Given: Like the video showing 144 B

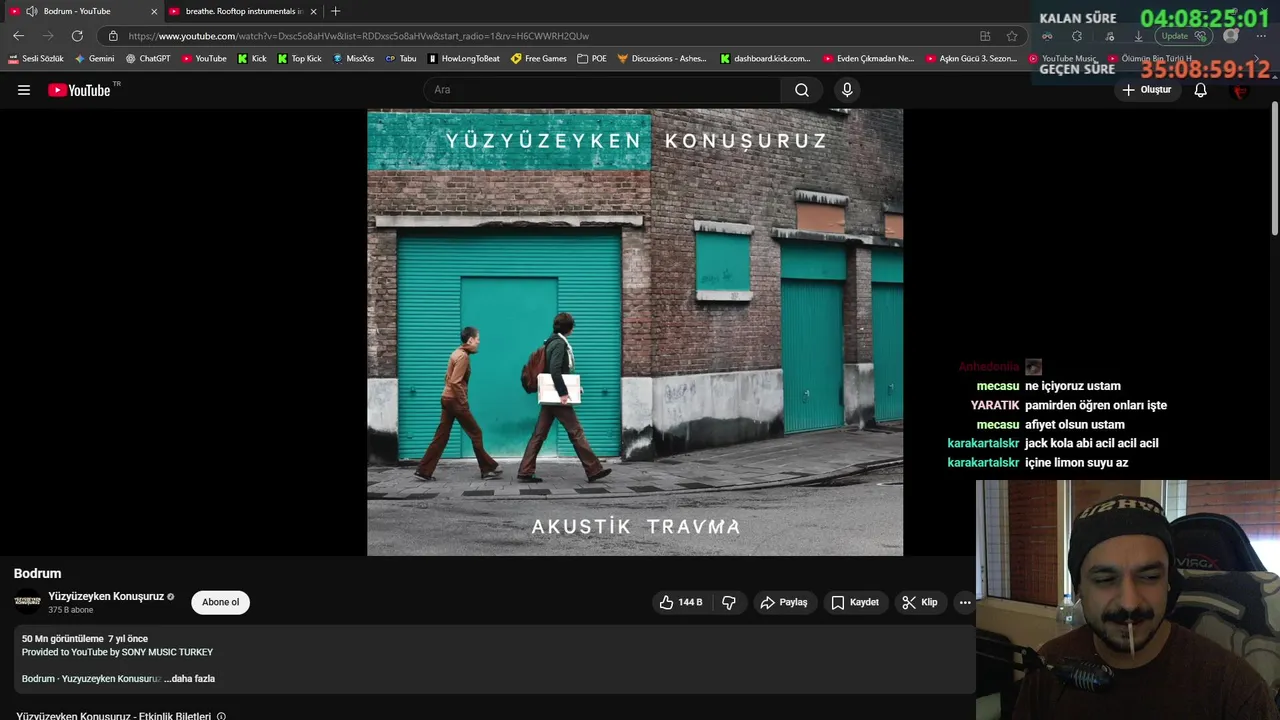Looking at the screenshot, I should click(x=681, y=602).
